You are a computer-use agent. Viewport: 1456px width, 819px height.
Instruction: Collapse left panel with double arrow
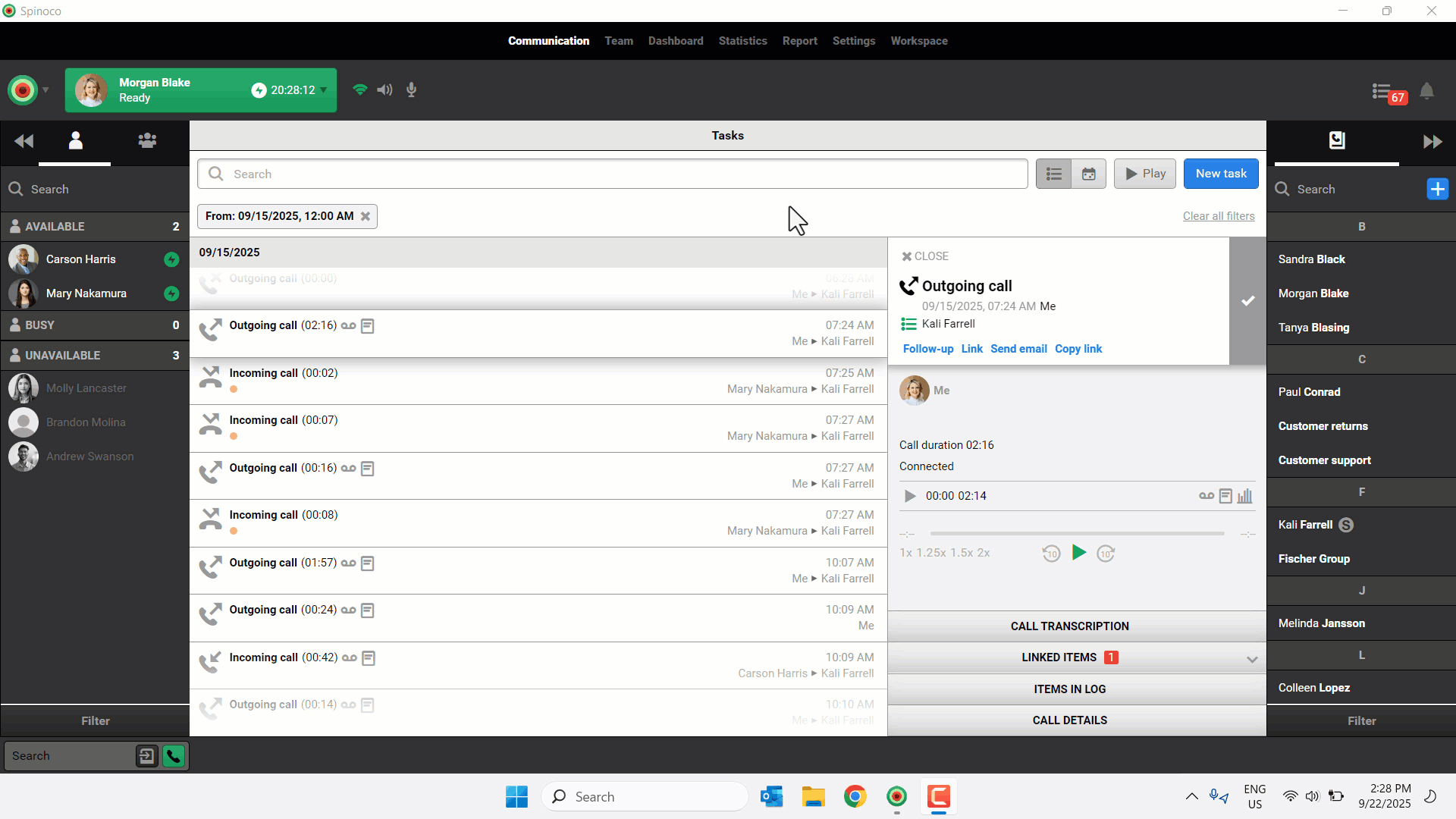pyautogui.click(x=24, y=141)
